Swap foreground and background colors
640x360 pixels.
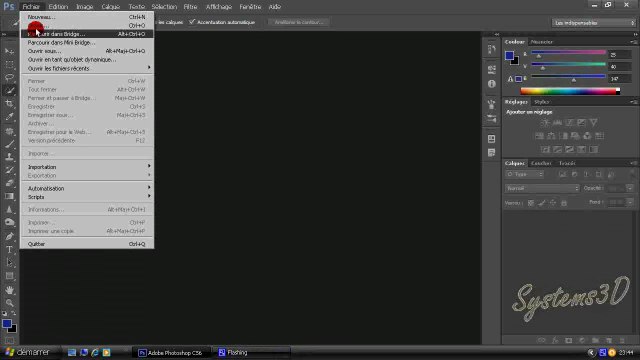point(13,313)
